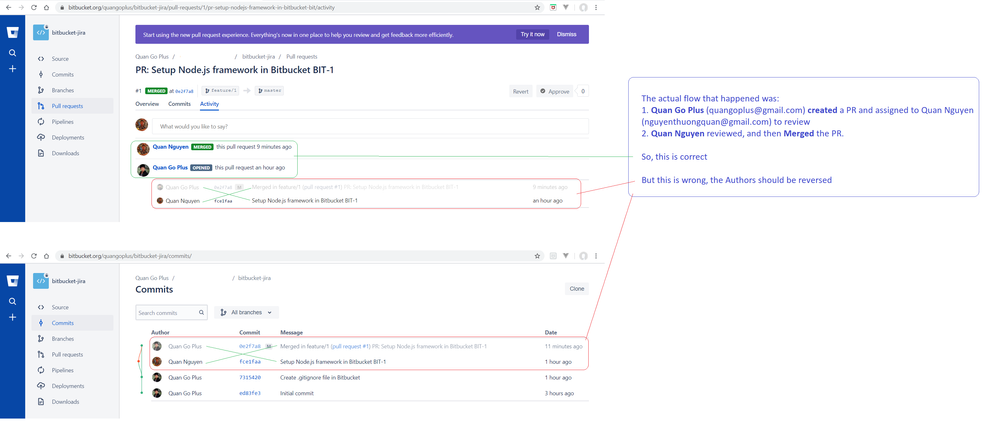Click the plus create icon in top window

pyautogui.click(x=12, y=69)
